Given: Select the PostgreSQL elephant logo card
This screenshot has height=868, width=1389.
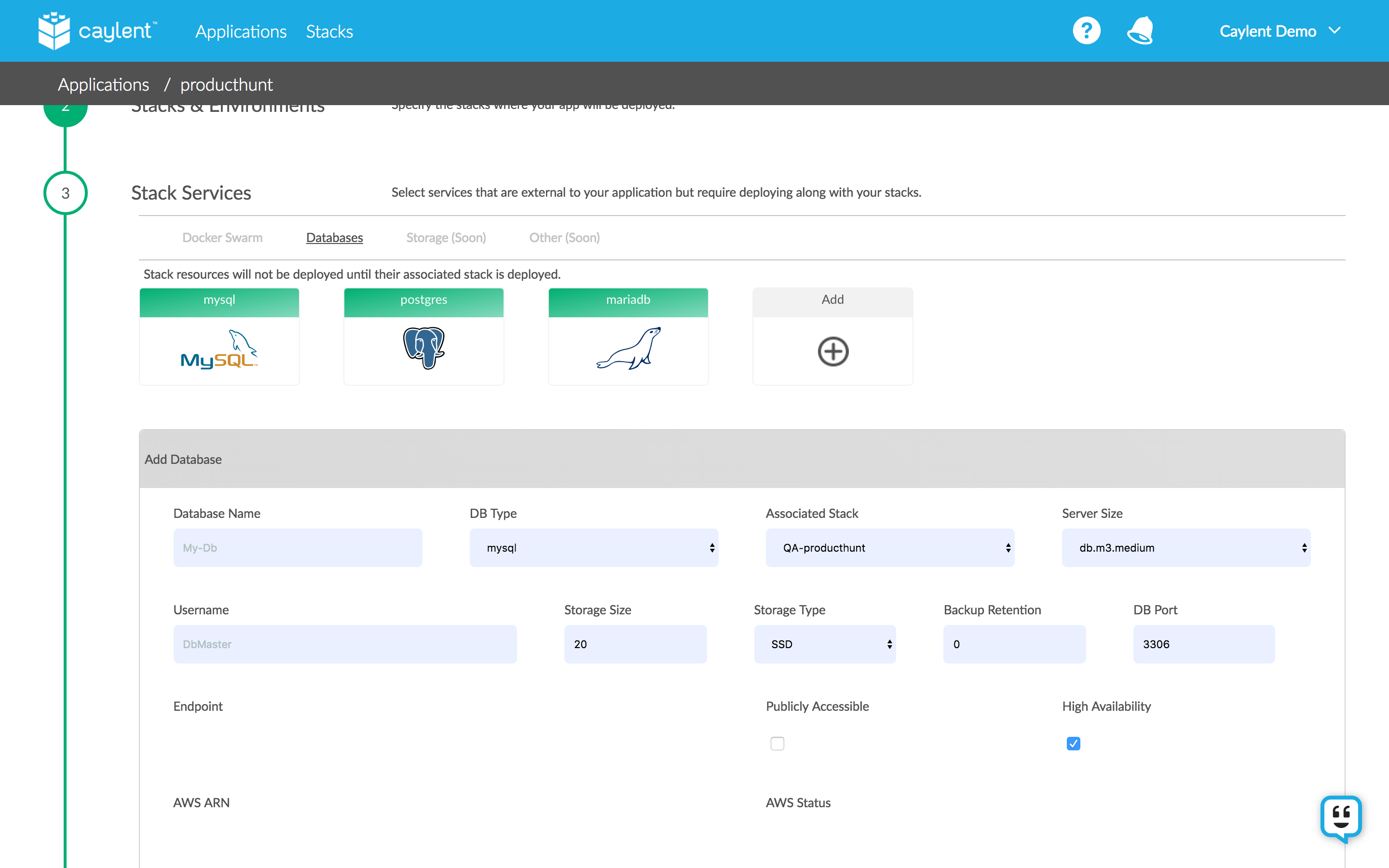Looking at the screenshot, I should (423, 349).
